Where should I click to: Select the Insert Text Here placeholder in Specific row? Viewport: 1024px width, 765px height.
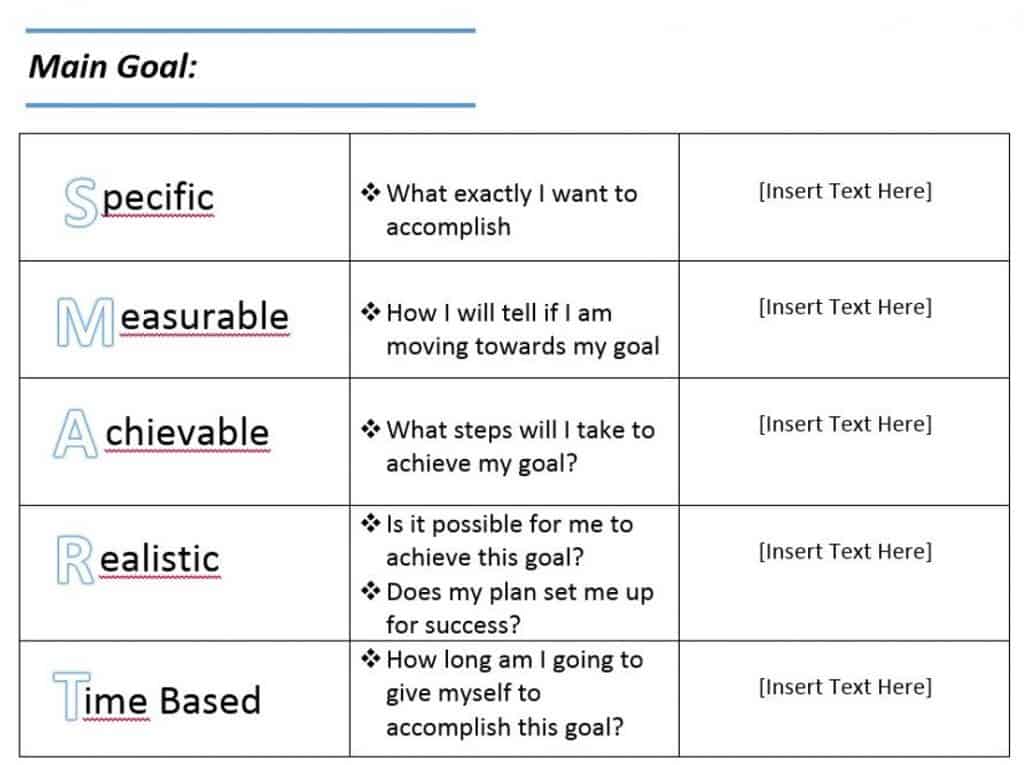(x=845, y=191)
